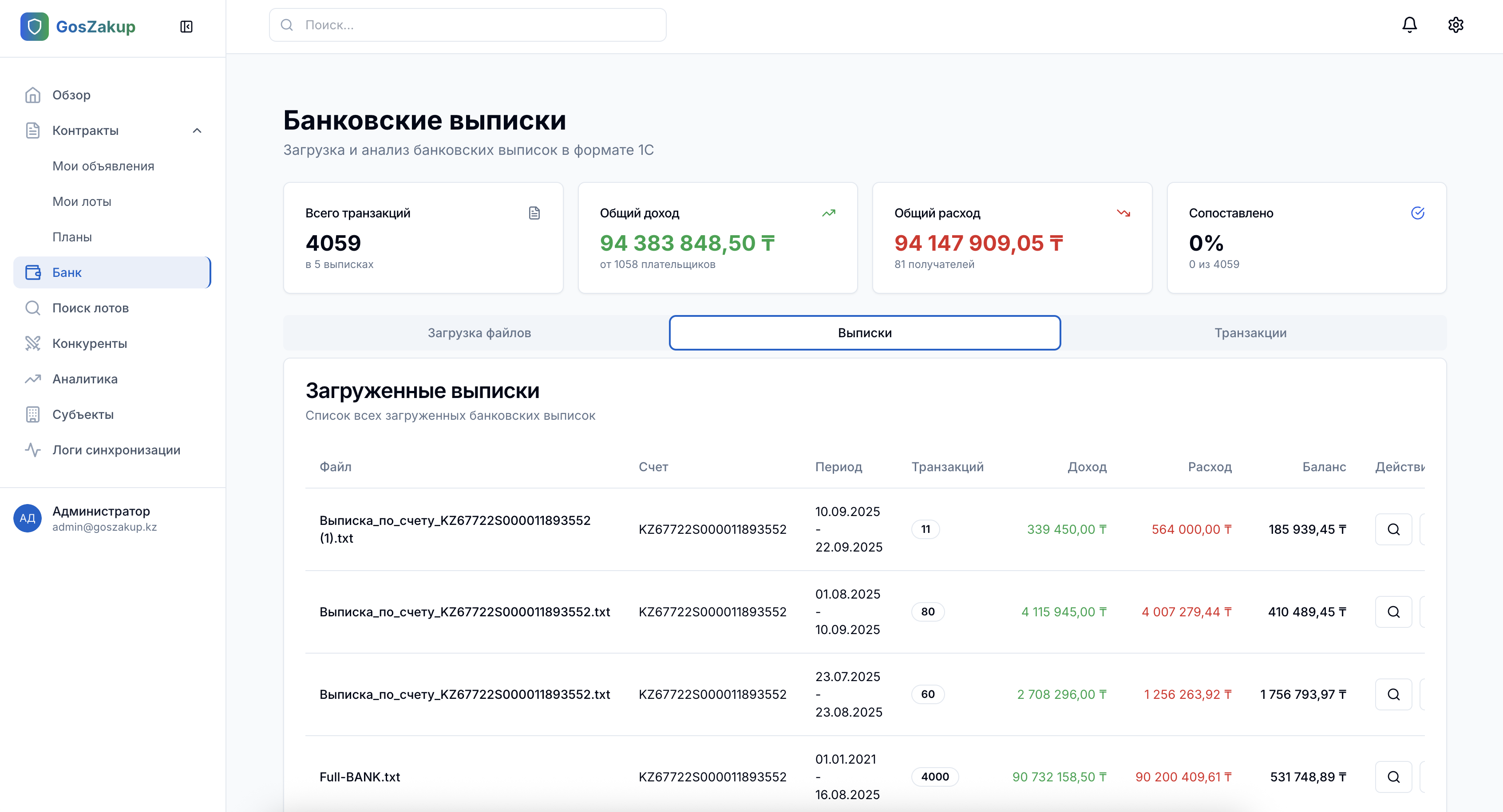1503x812 pixels.
Task: Navigate to Обзор overview
Action: [x=71, y=95]
